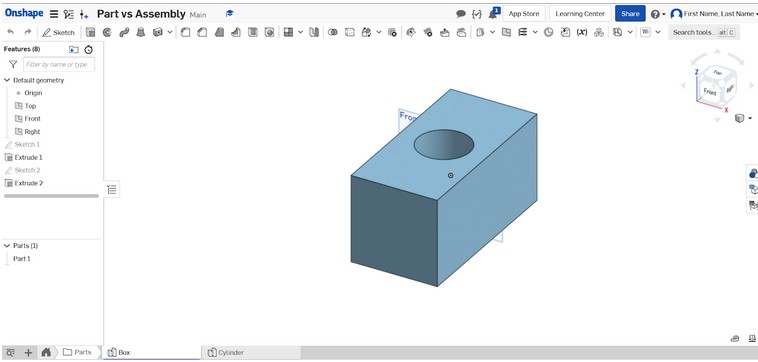Collapse the Parts (1) list
This screenshot has width=758, height=362.
[7, 246]
